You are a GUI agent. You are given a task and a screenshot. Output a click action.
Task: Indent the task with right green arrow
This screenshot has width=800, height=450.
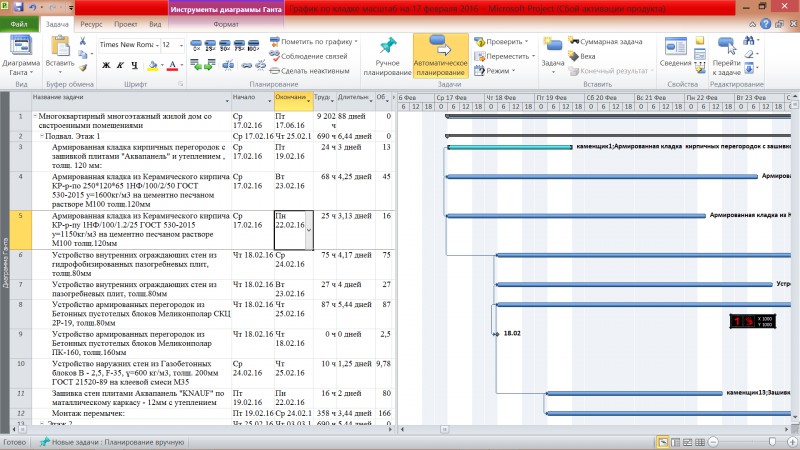(x=210, y=65)
